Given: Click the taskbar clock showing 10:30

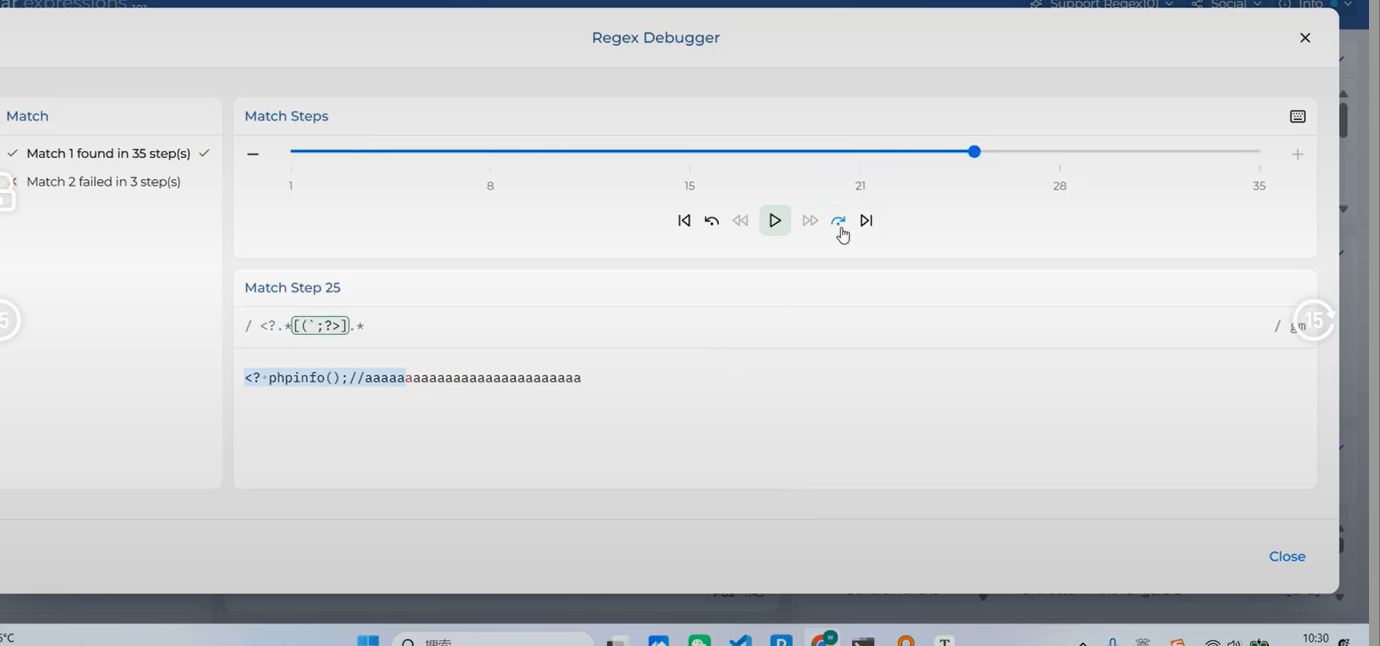Looking at the screenshot, I should pos(1316,638).
